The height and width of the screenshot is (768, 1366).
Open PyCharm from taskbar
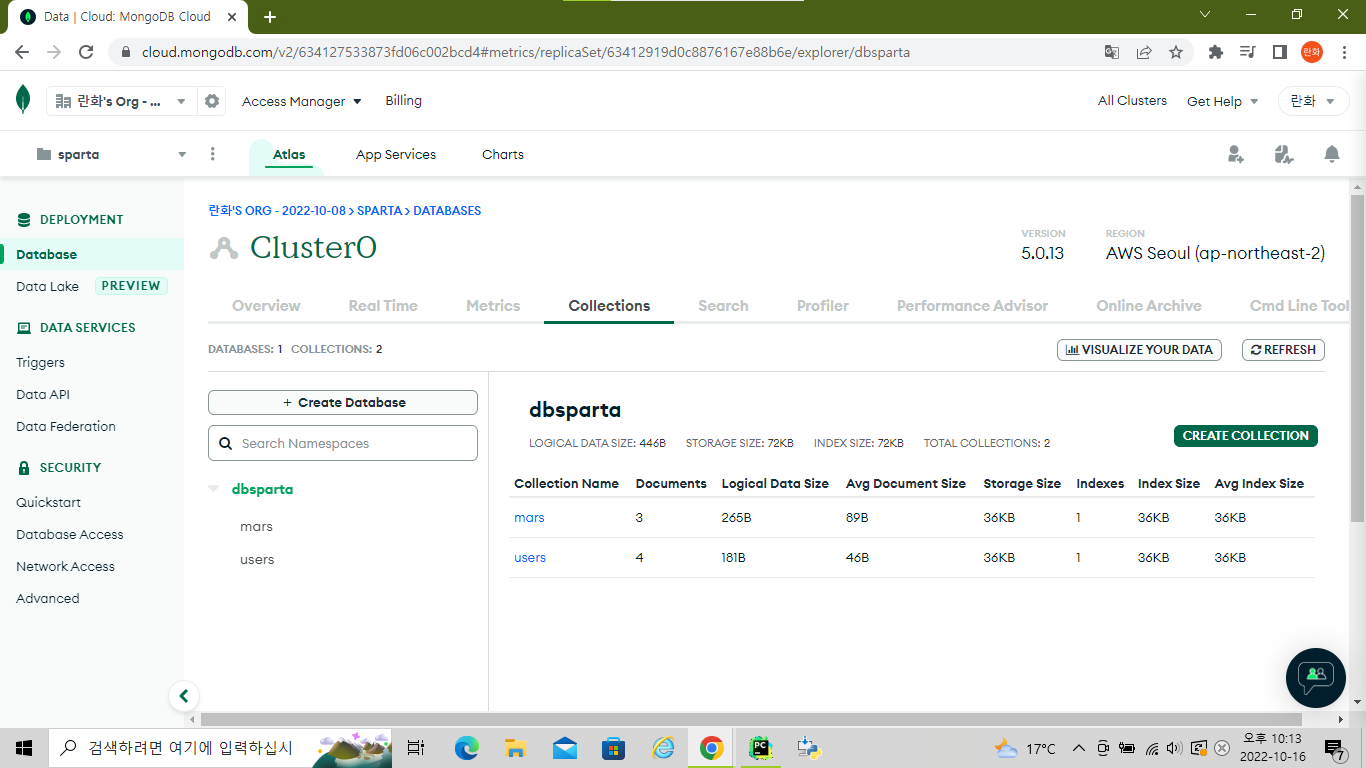[761, 748]
